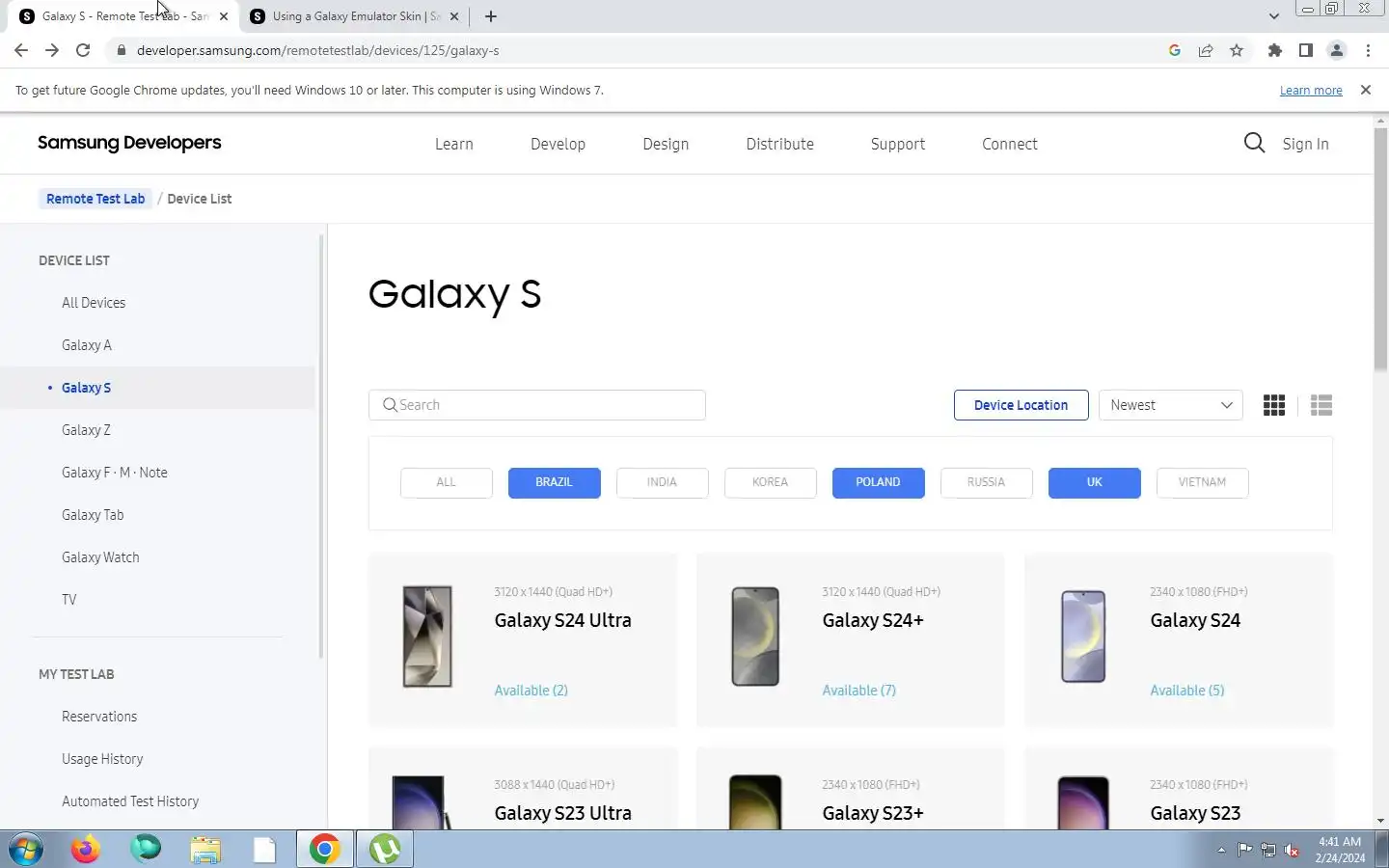
Task: Toggle the INDIA location filter
Action: [663, 482]
